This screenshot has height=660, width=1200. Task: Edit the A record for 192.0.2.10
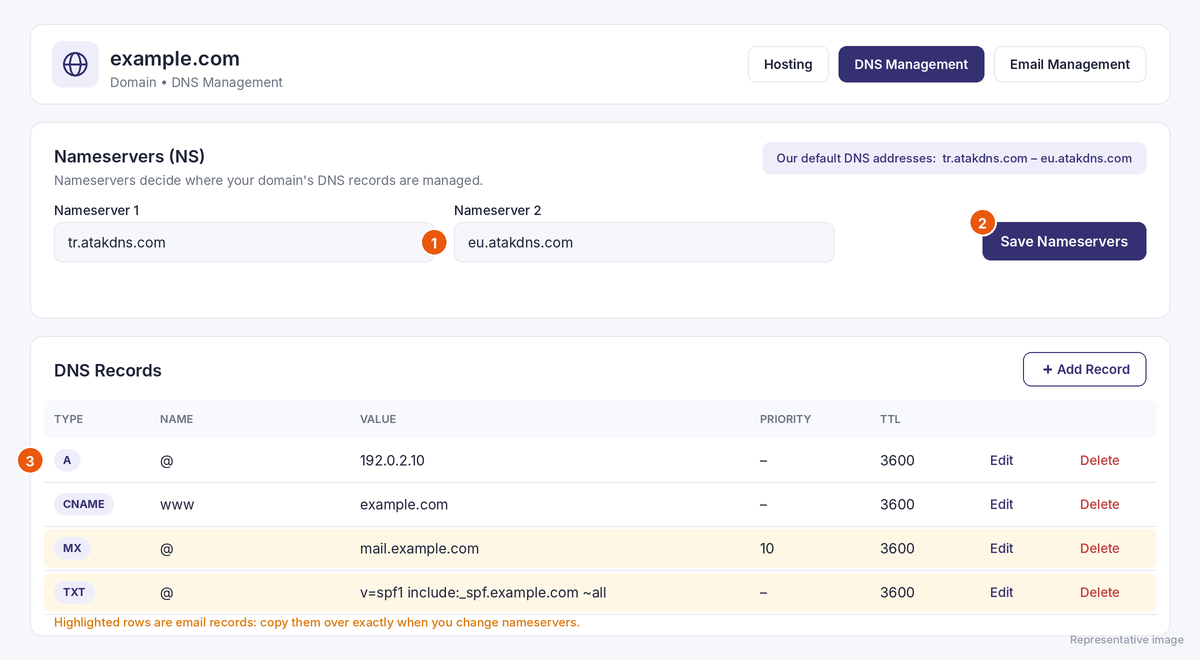click(x=1001, y=460)
